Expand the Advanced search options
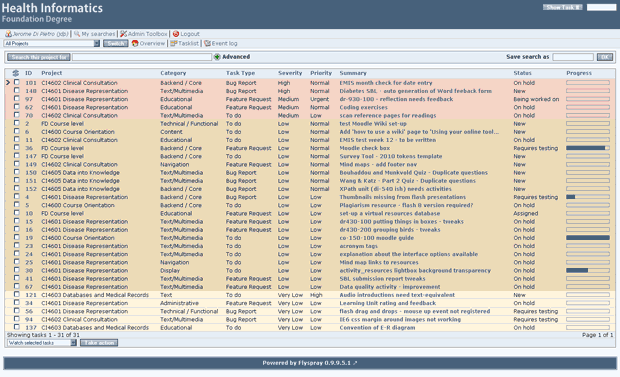Image resolution: width=620 pixels, height=377 pixels. [236, 57]
